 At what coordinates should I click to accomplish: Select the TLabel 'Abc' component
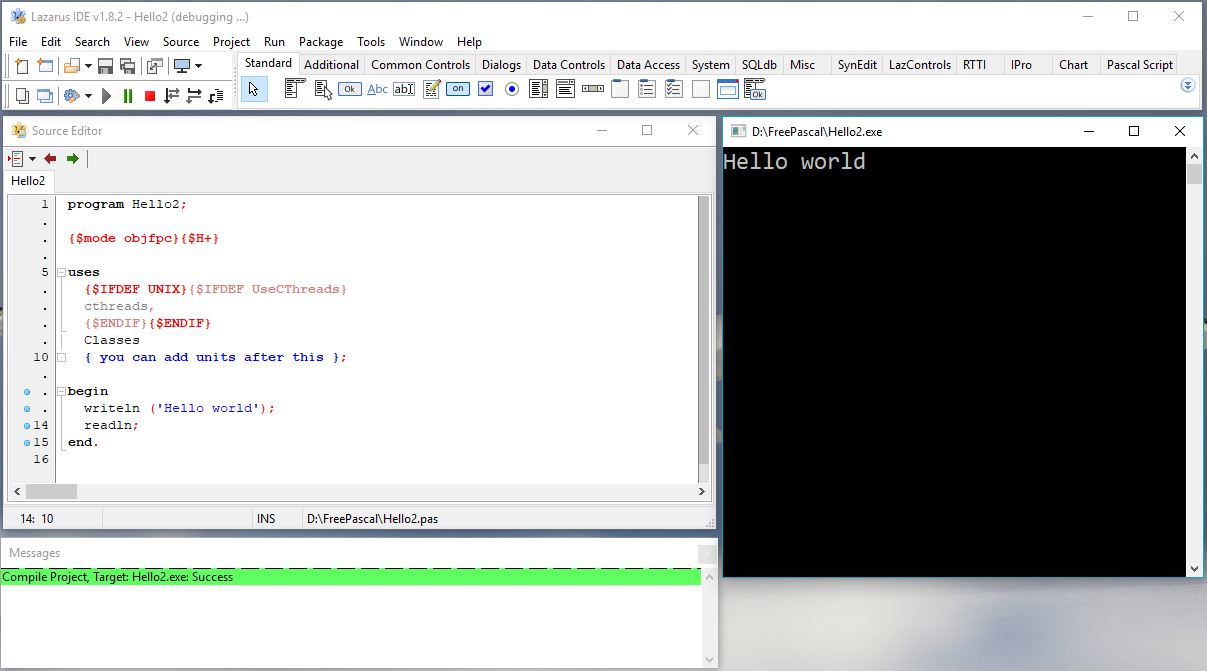(377, 89)
